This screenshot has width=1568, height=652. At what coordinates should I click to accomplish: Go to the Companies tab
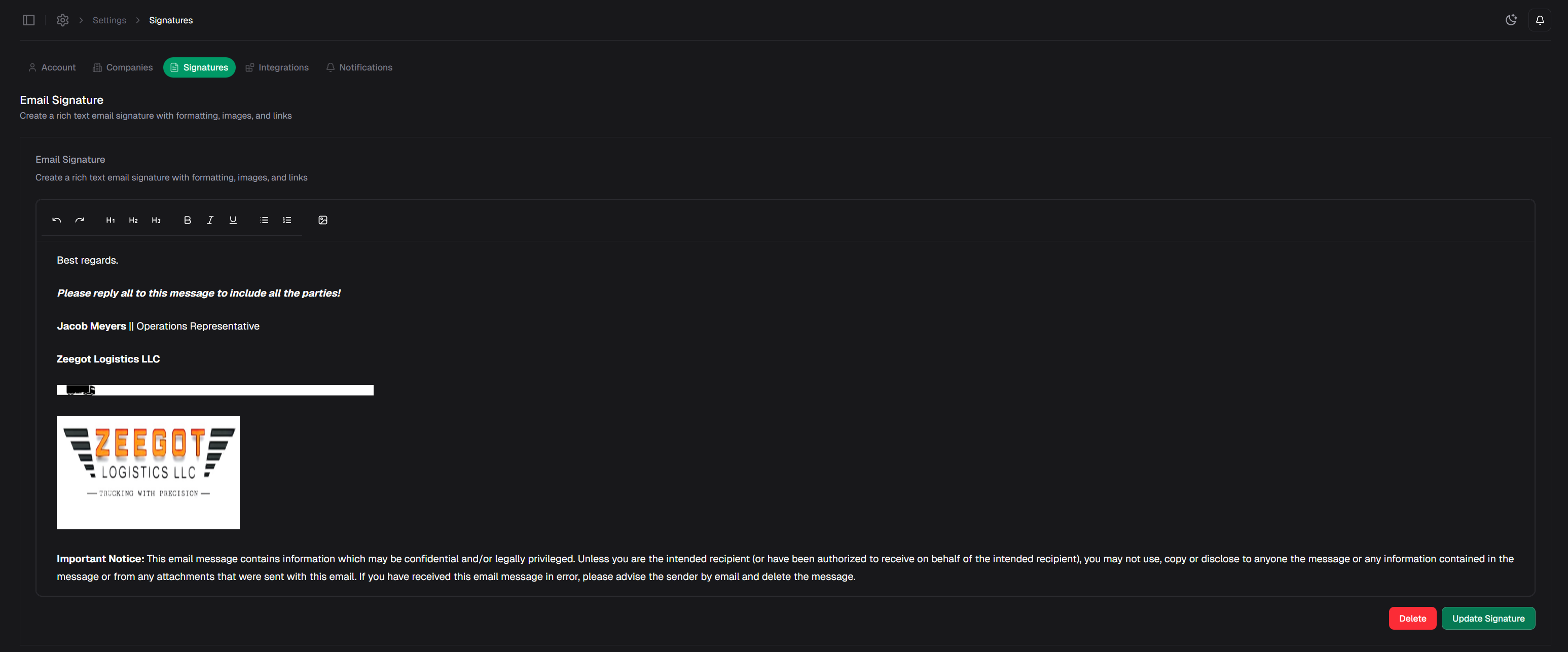(x=122, y=67)
